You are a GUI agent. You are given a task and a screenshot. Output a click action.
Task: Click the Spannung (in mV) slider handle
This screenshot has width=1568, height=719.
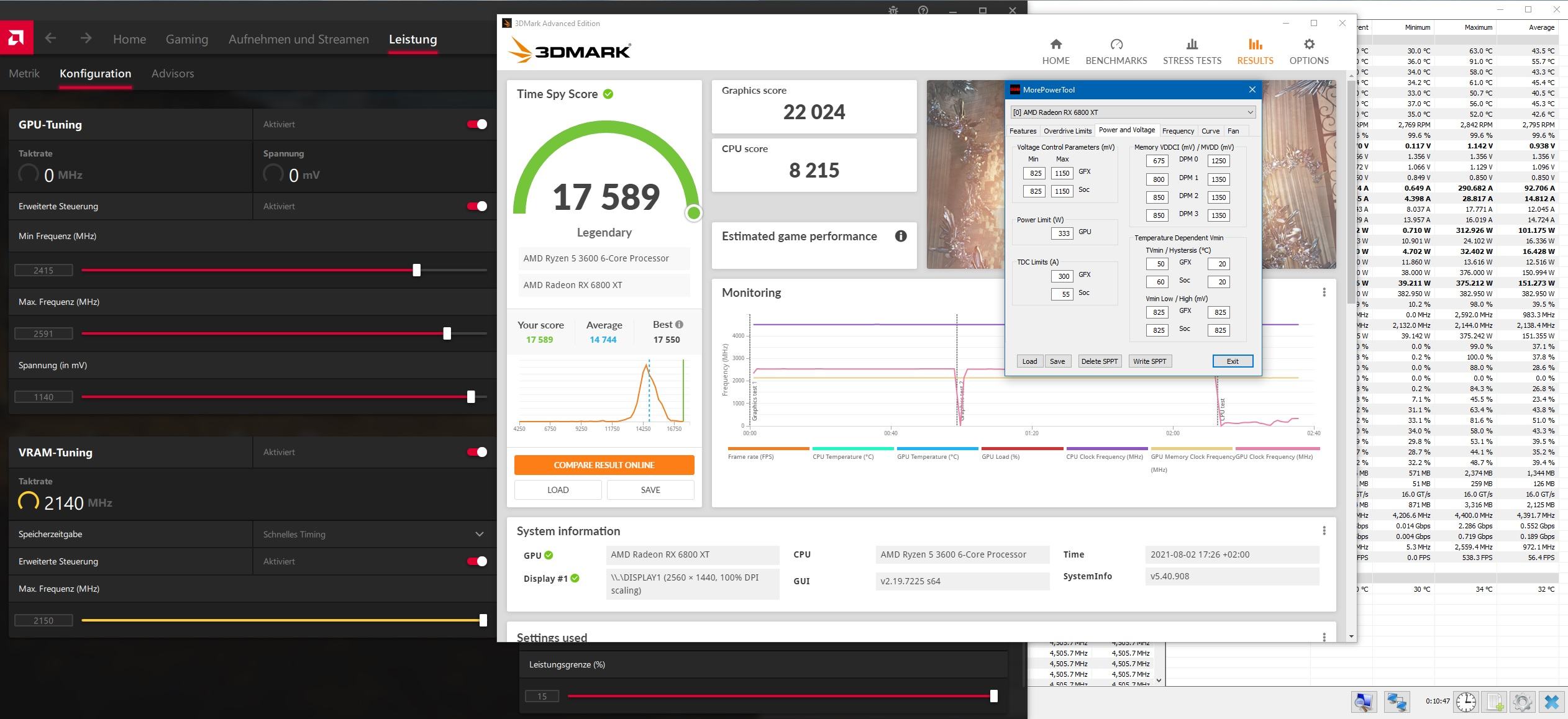coord(471,397)
